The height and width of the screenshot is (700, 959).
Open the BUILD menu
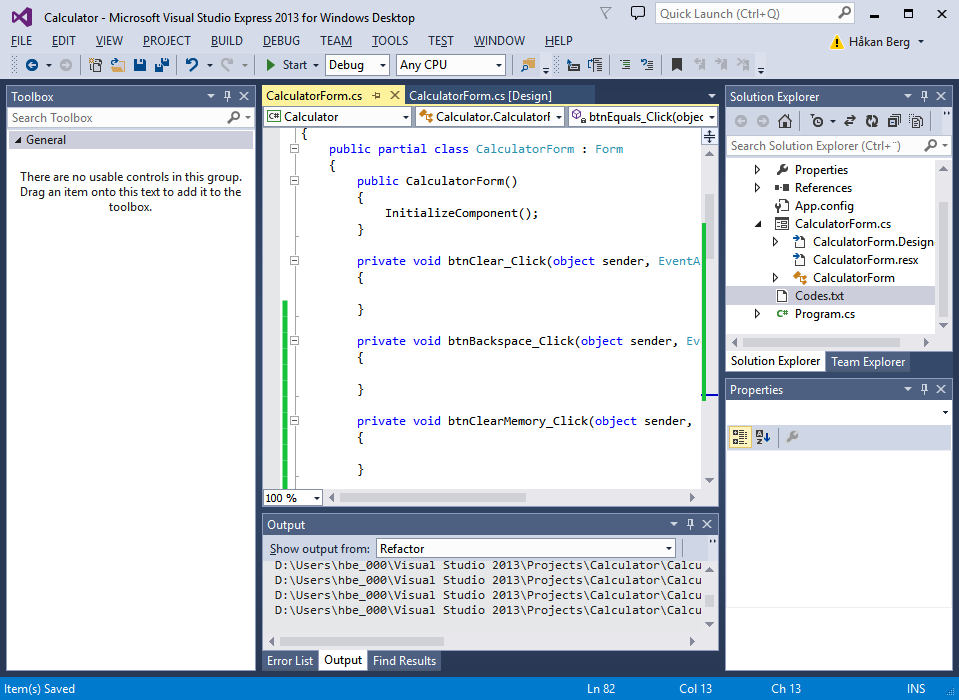tap(226, 41)
